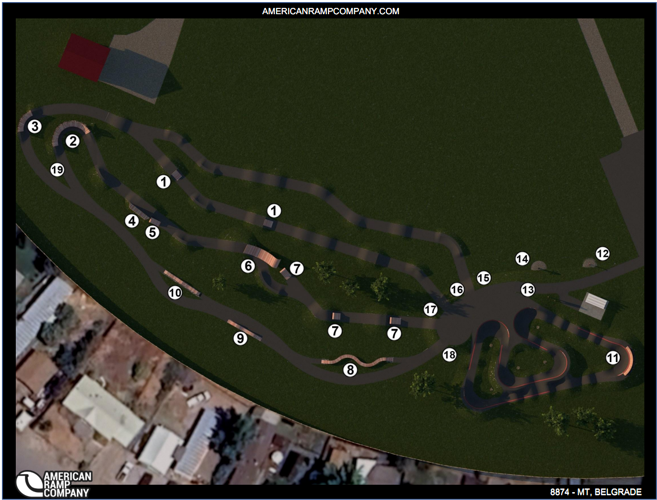Select marker number 18
Screen dimensions: 657x500
[x=449, y=355]
